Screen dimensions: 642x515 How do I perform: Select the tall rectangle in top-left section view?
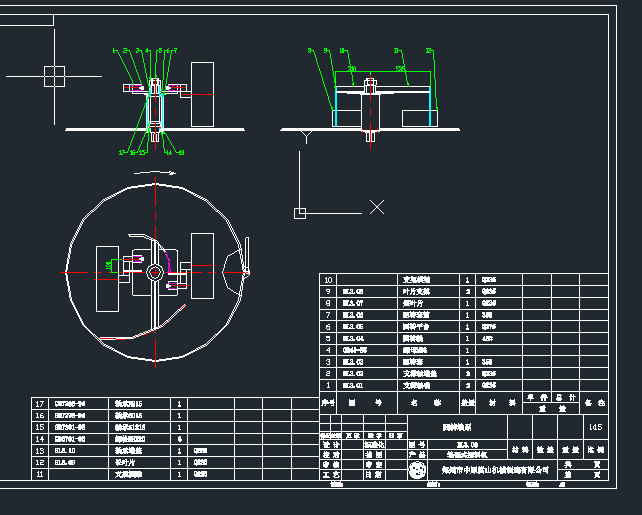(203, 94)
